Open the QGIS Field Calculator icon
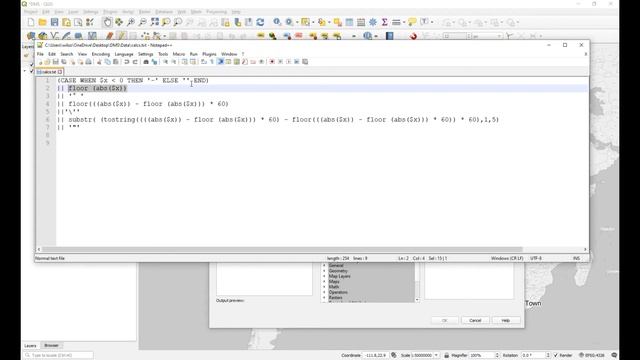Viewport: 640px width, 360px height. point(361,22)
